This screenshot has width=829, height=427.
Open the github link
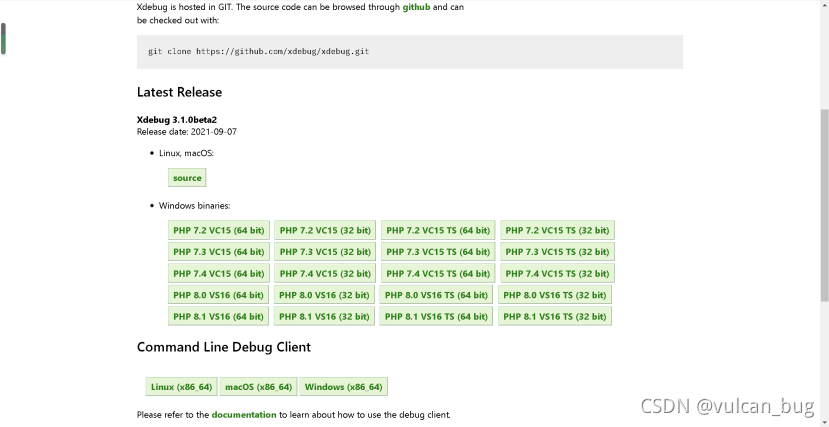417,7
